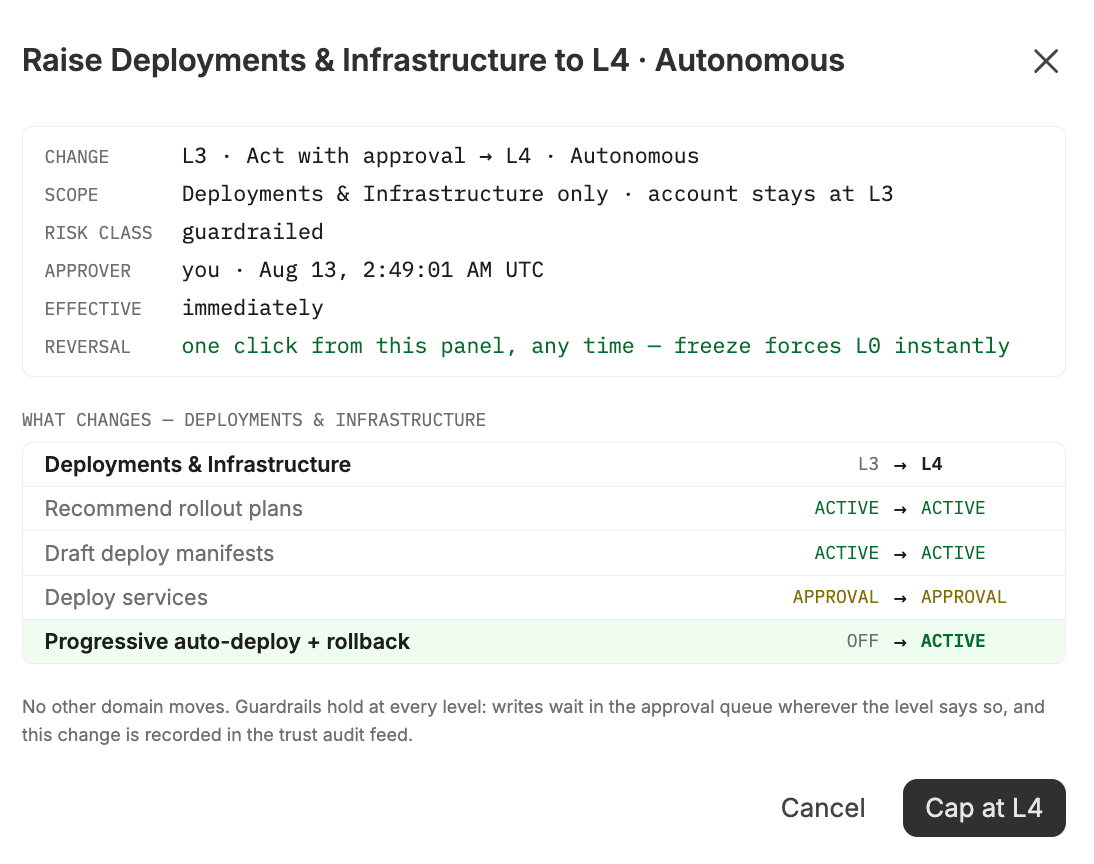
Task: Click APPROVAL → APPROVAL status for Deploy services
Action: [900, 597]
